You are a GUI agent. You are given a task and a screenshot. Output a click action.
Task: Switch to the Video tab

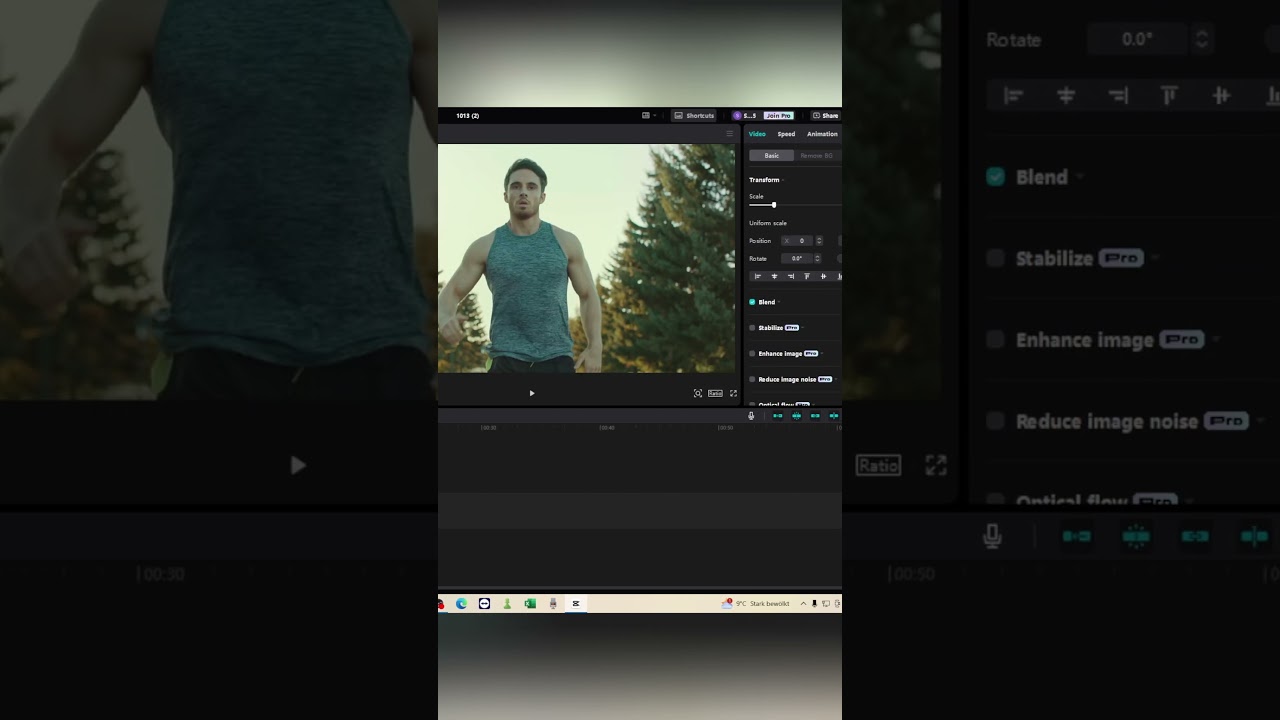point(757,134)
